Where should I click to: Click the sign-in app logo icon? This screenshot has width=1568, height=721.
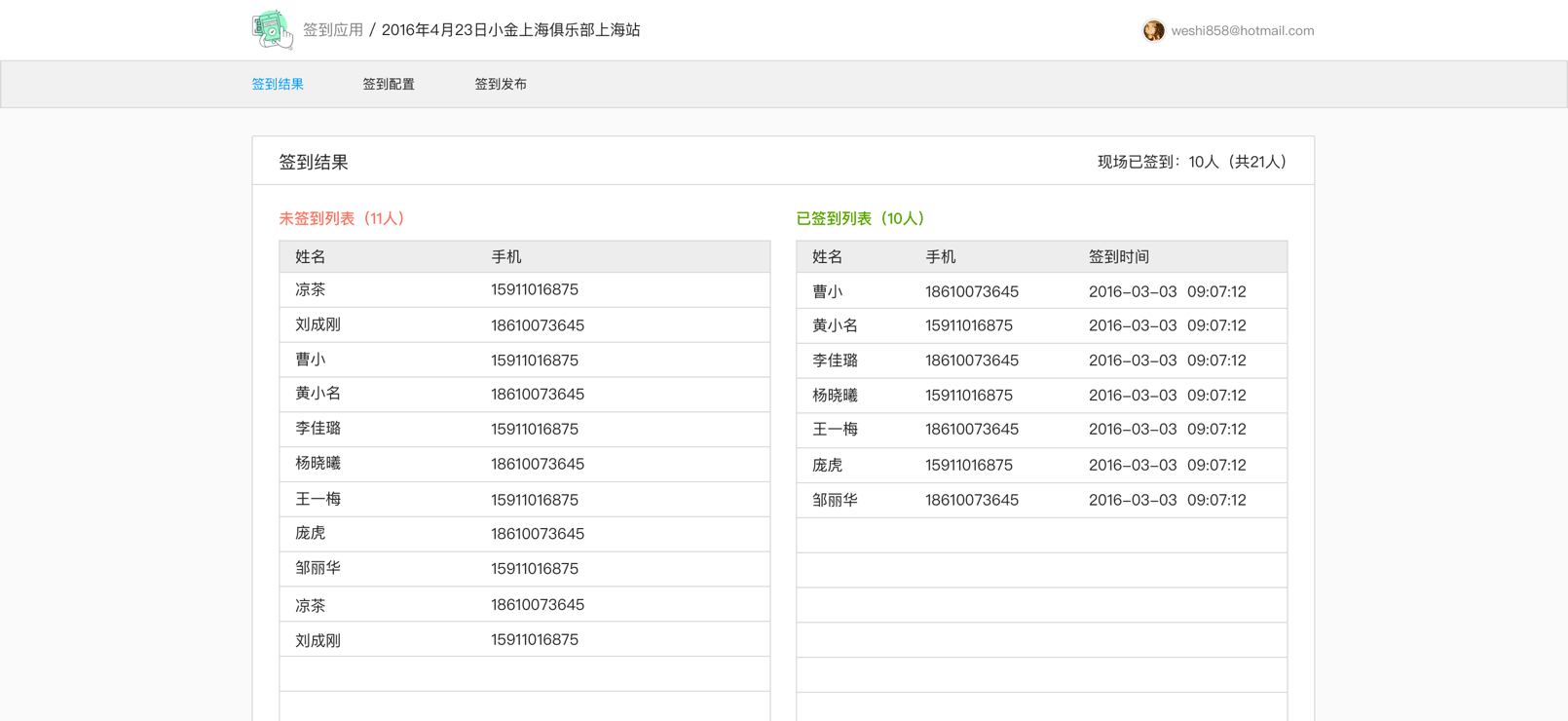tap(272, 30)
